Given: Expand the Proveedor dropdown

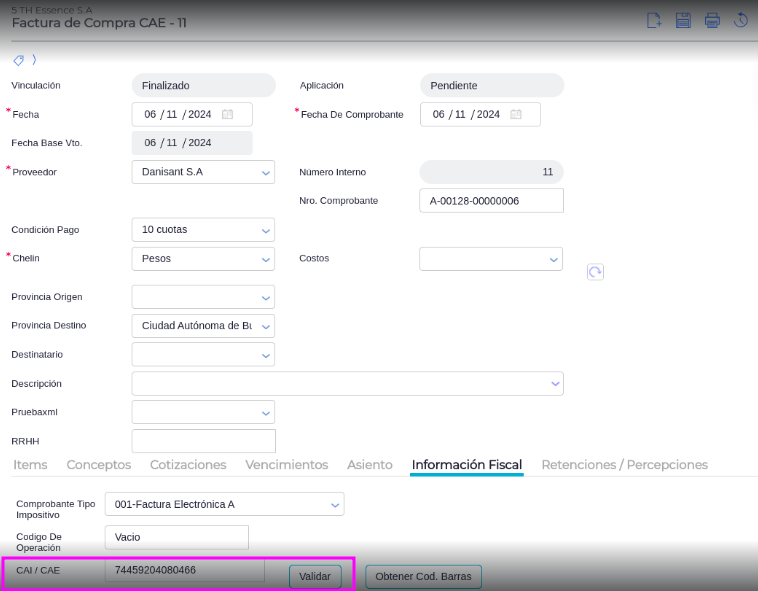Looking at the screenshot, I should tap(266, 173).
